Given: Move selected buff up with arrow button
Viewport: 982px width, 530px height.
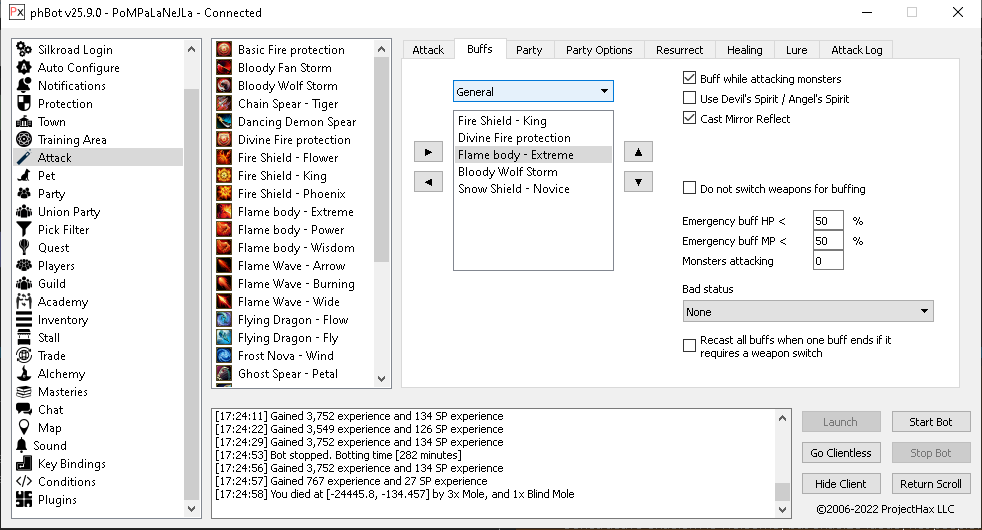Looking at the screenshot, I should (x=638, y=153).
